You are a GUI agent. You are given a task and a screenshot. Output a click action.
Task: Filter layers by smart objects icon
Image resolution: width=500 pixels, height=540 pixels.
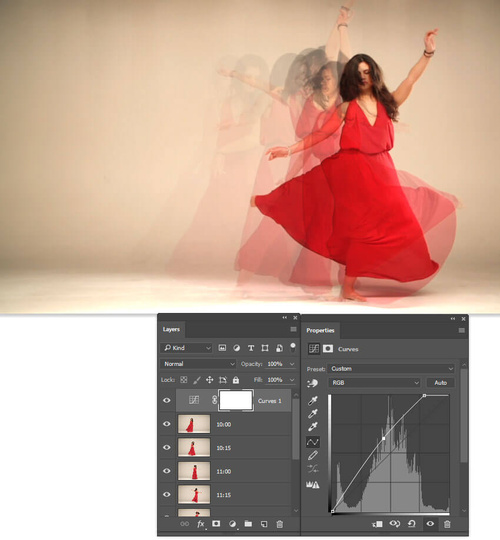(279, 348)
